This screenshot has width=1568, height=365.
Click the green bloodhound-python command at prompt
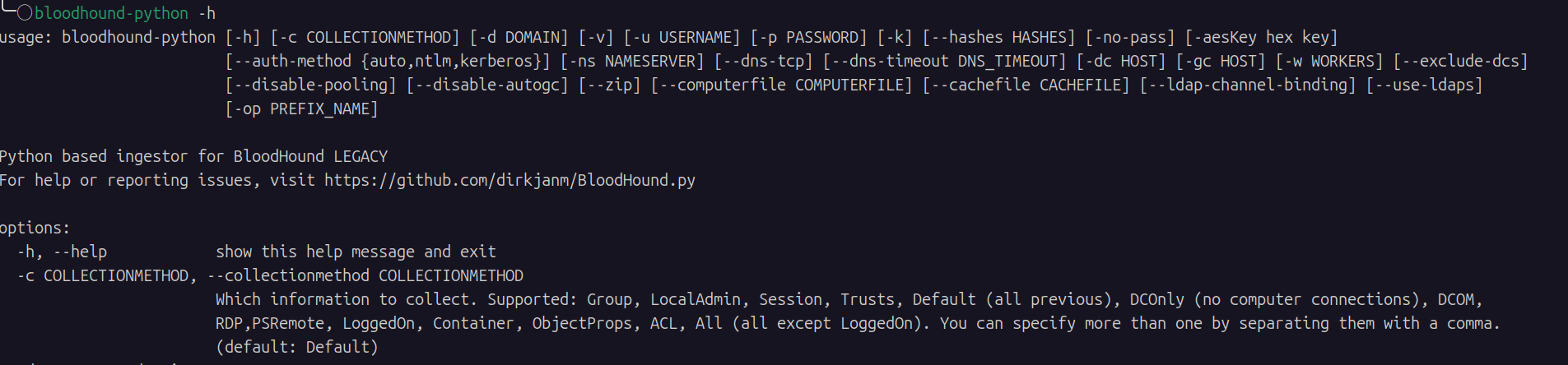point(111,13)
